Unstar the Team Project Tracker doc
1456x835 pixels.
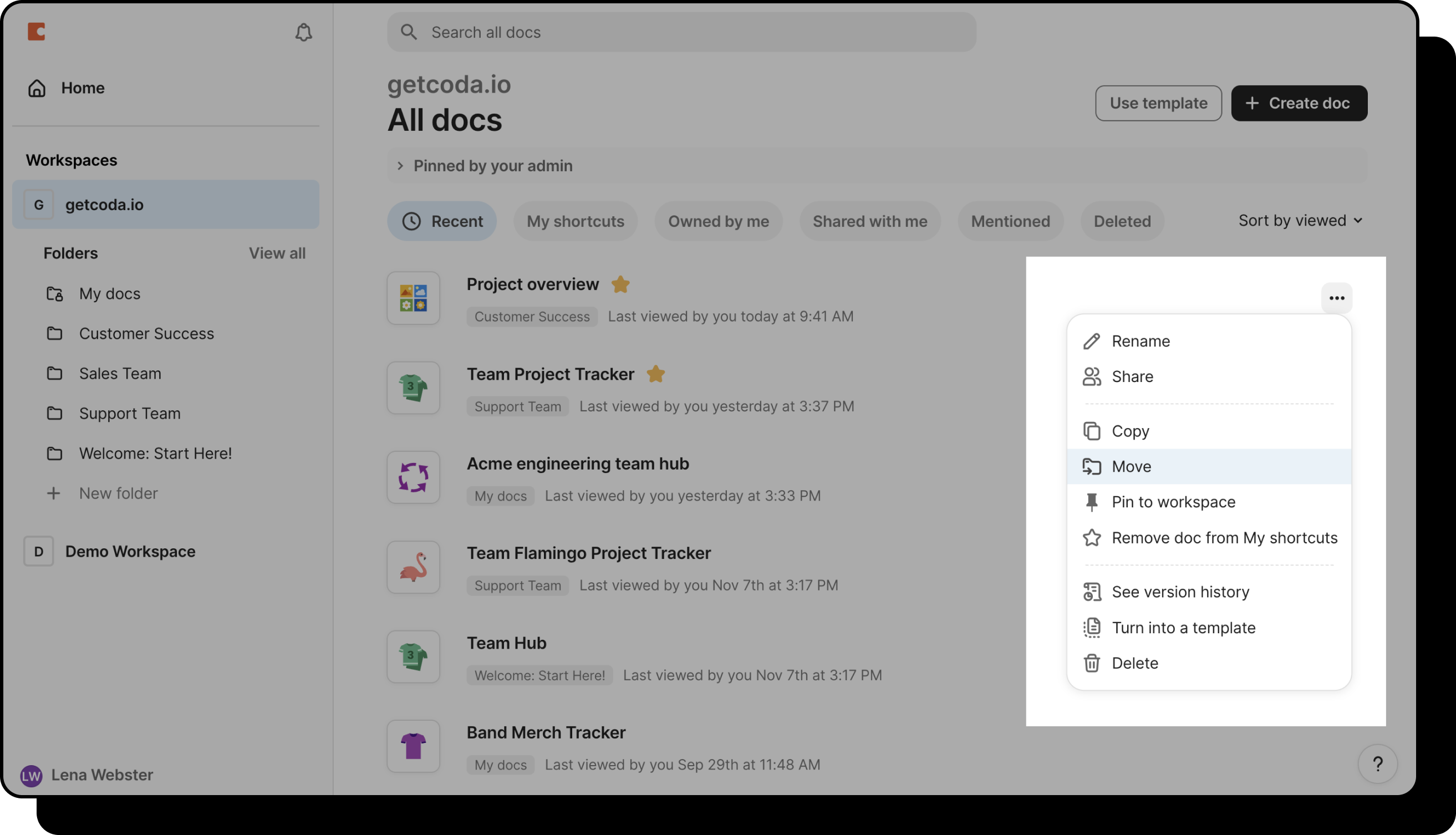tap(655, 374)
